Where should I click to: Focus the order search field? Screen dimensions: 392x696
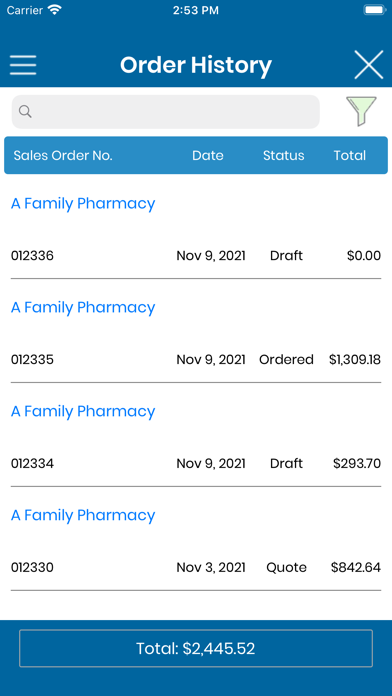(x=166, y=112)
